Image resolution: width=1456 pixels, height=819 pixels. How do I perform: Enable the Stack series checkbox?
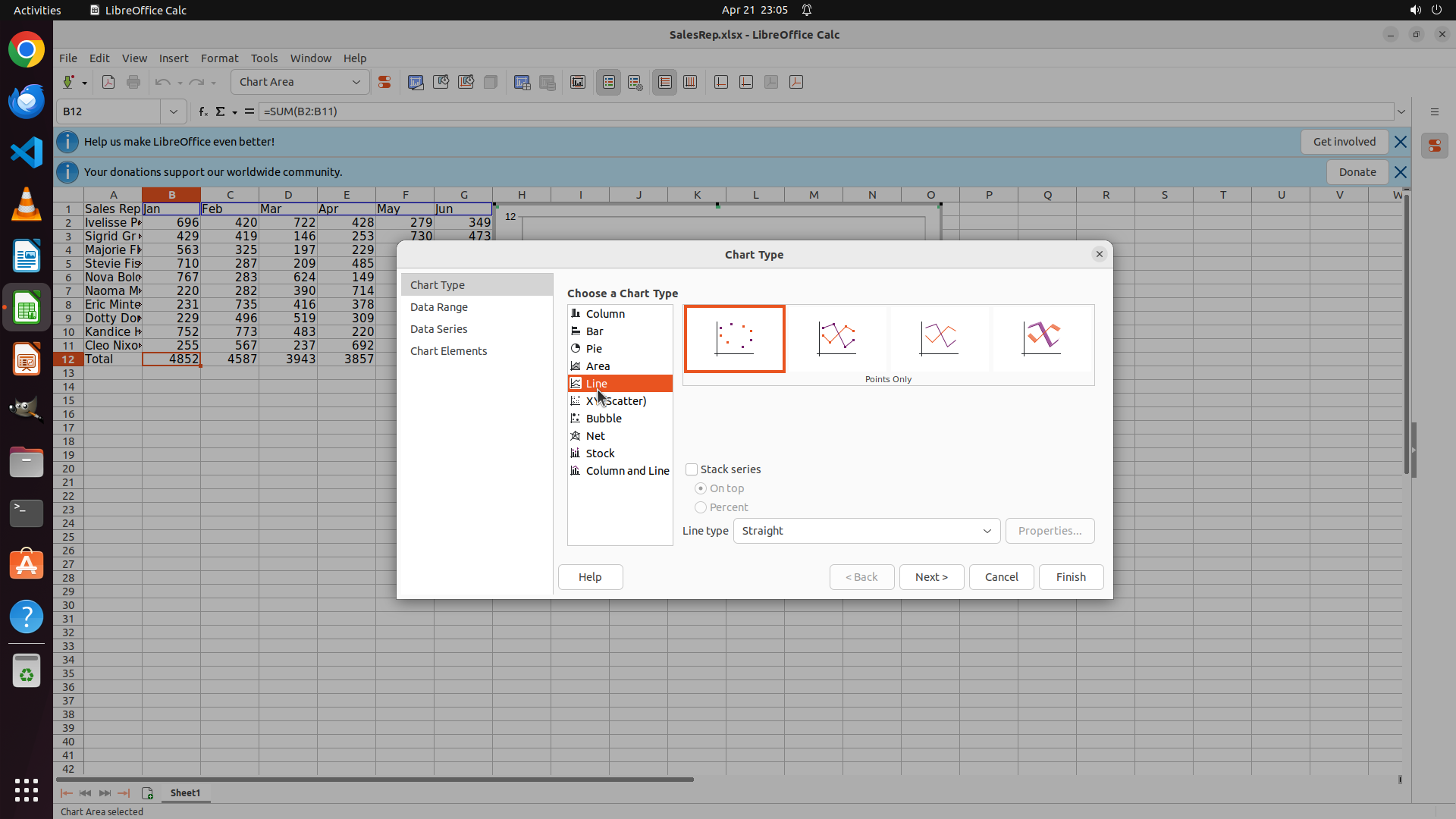point(692,469)
